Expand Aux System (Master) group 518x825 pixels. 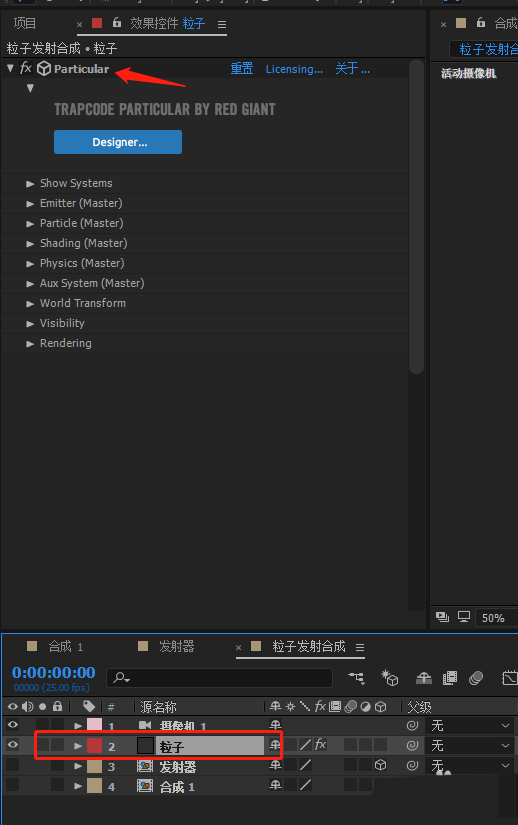click(x=30, y=284)
